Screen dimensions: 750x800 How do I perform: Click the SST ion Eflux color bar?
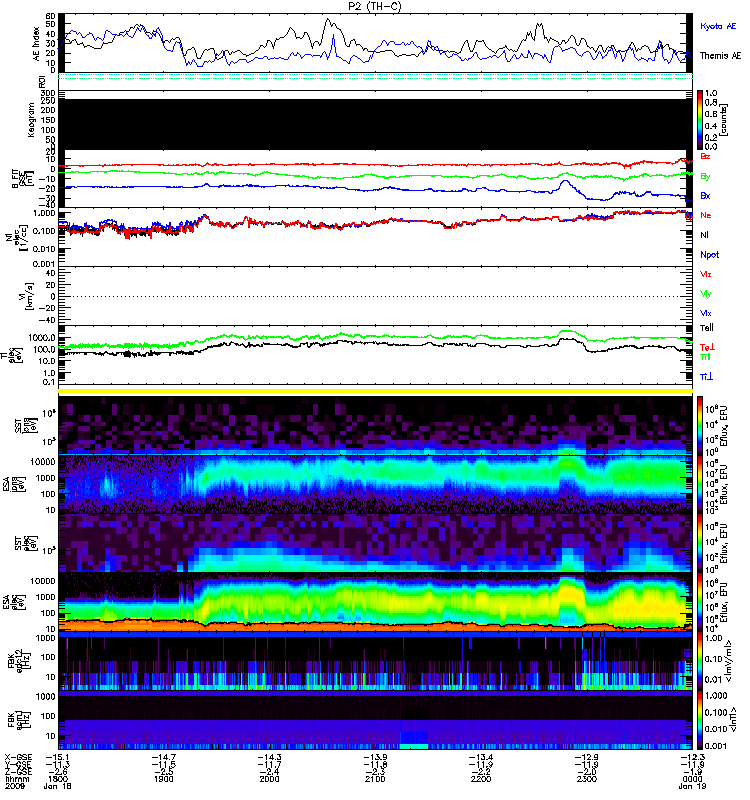tap(700, 426)
